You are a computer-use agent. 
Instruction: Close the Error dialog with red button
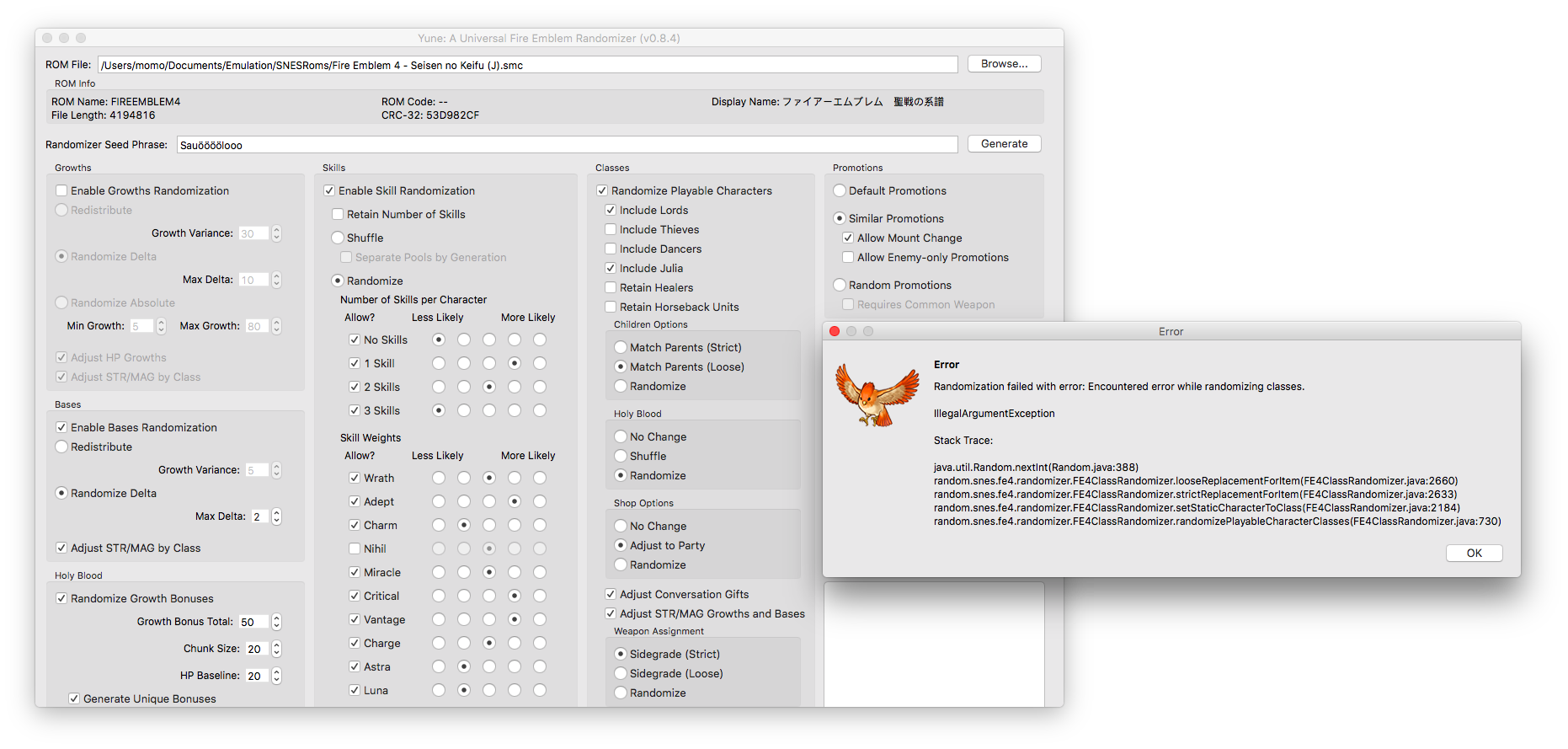(x=835, y=331)
